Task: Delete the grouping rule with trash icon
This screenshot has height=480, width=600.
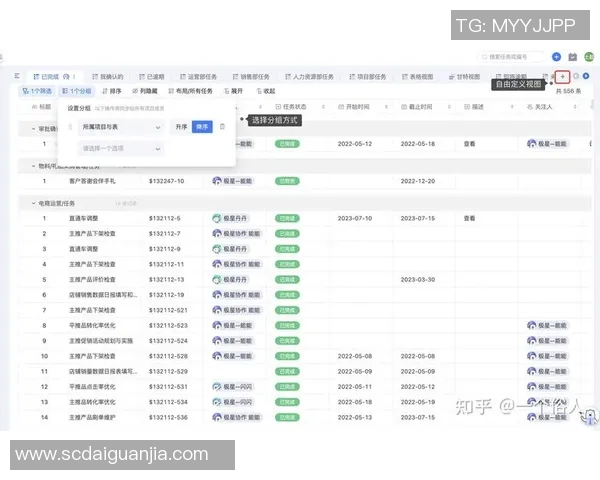Action: click(x=222, y=127)
